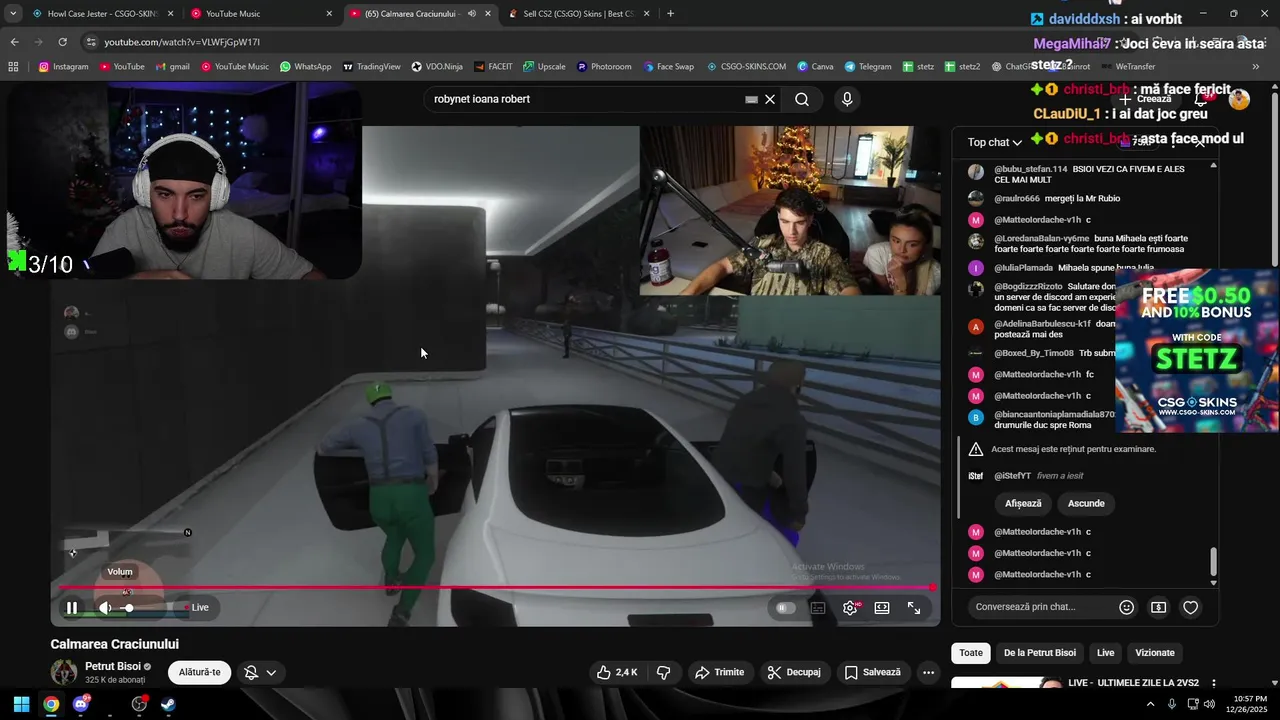This screenshot has width=1280, height=720.
Task: Open Canva bookmark
Action: [815, 67]
